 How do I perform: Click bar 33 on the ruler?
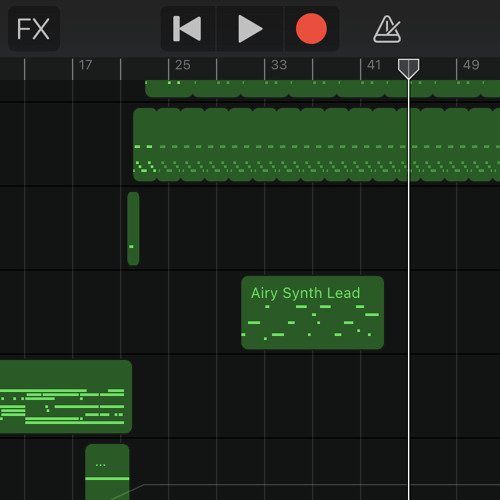click(279, 65)
